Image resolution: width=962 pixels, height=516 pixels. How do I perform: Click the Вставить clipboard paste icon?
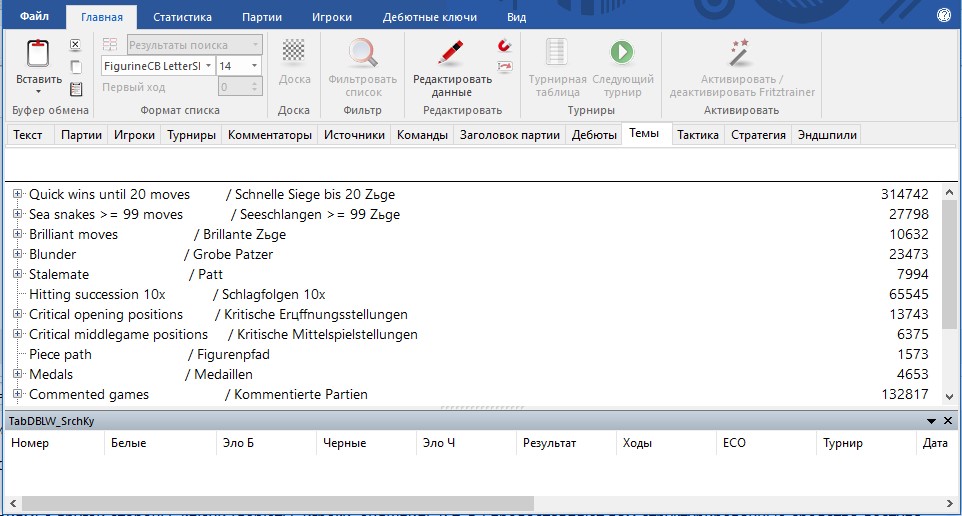(38, 54)
